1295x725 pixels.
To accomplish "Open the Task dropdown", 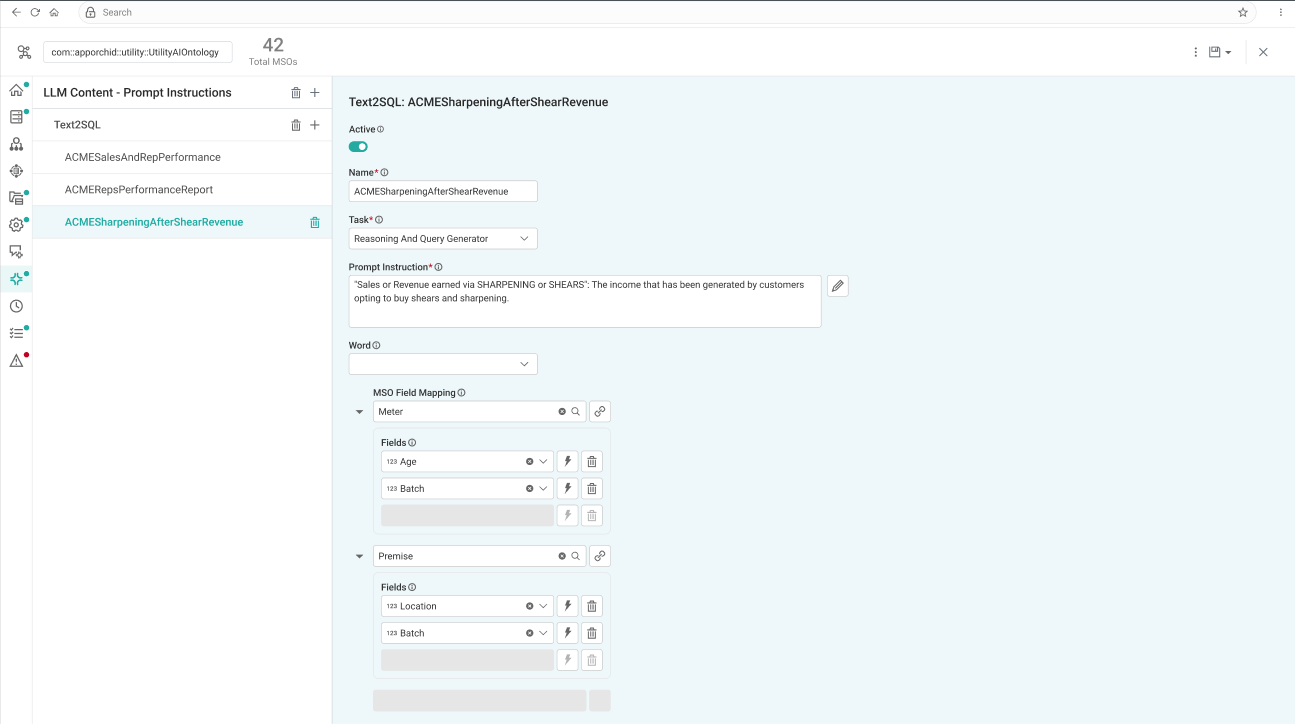I will point(443,239).
